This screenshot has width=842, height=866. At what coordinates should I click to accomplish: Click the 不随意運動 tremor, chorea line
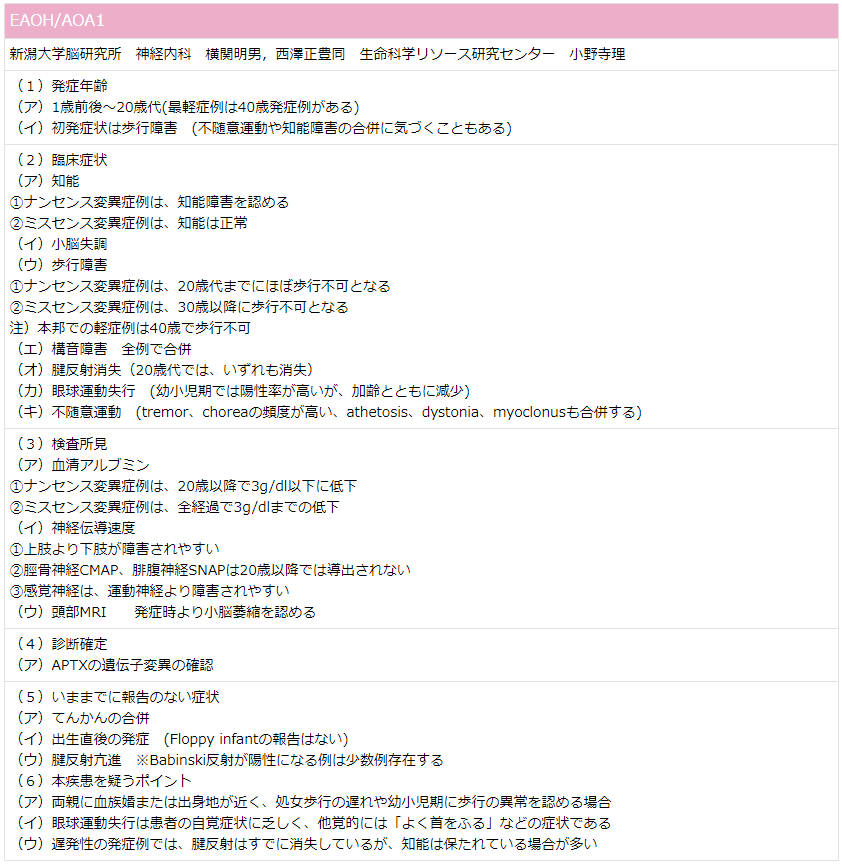pyautogui.click(x=329, y=412)
